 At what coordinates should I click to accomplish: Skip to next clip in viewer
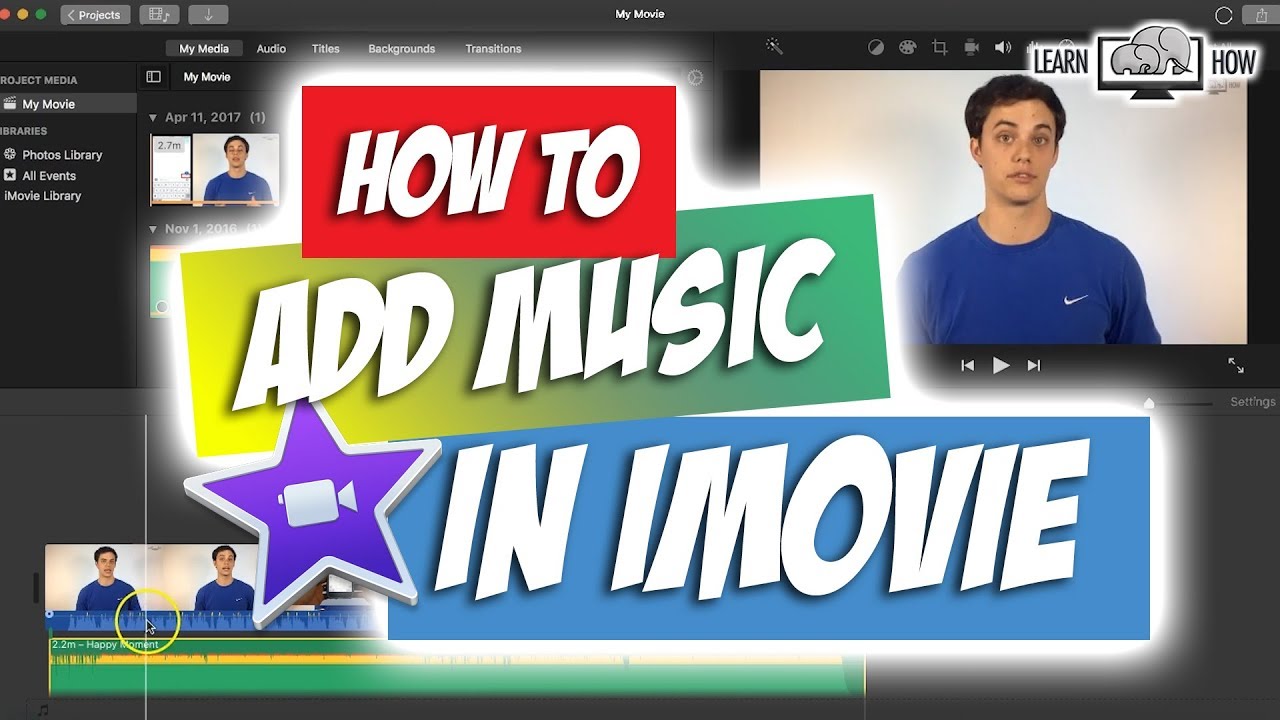pyautogui.click(x=1034, y=366)
